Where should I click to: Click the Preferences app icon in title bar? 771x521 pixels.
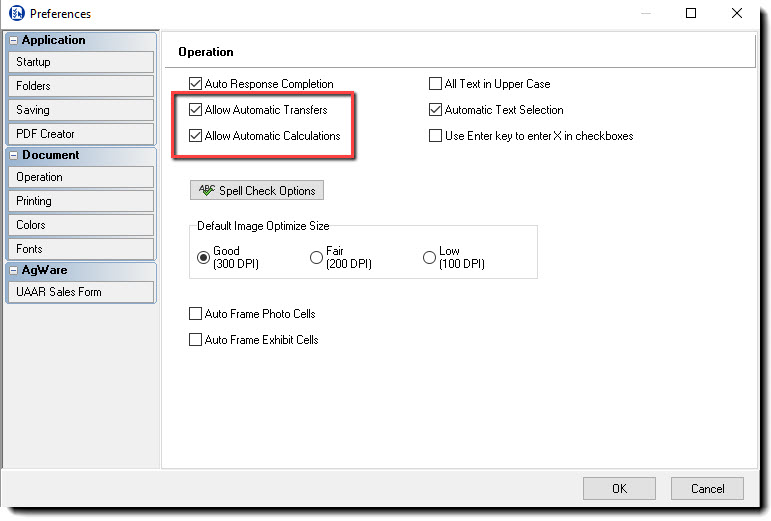coord(16,14)
